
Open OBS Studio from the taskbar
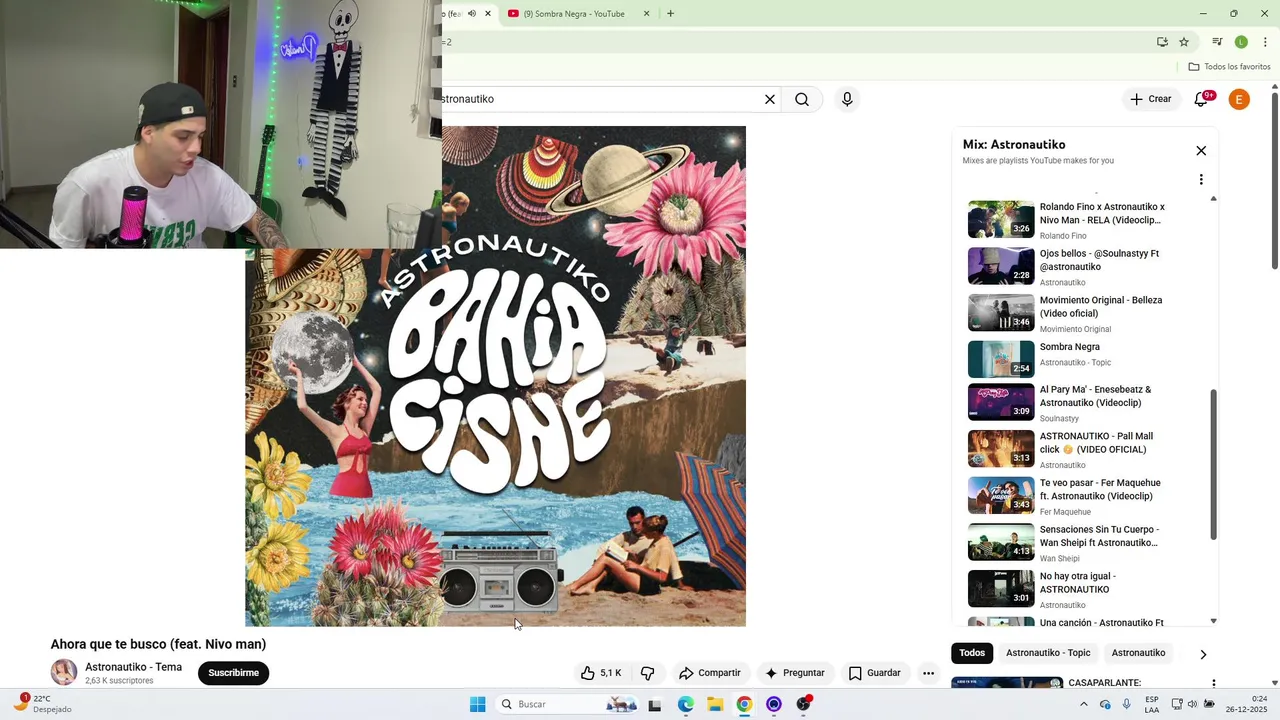(x=803, y=704)
